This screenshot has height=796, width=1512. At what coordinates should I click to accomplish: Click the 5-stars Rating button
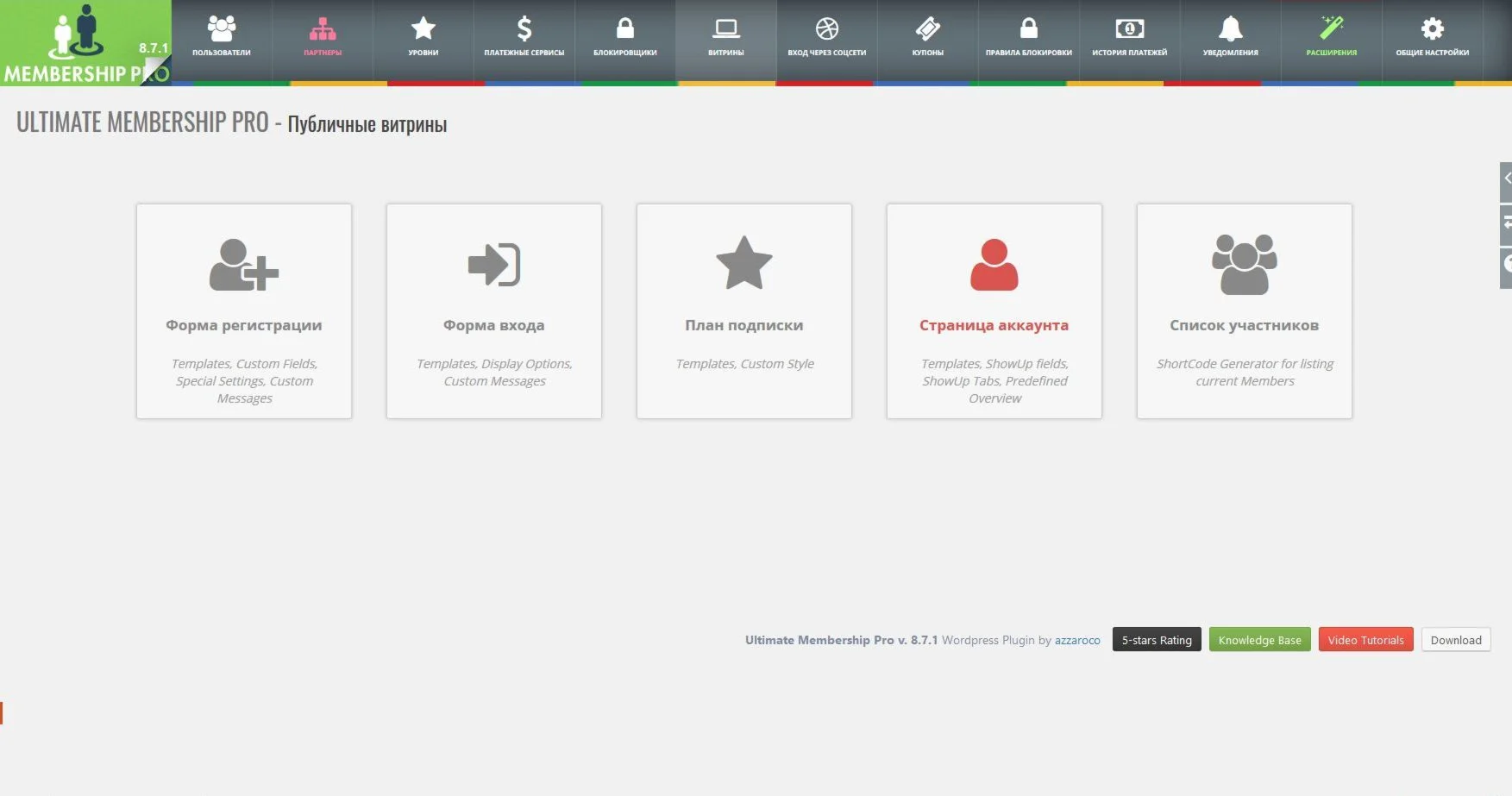tap(1157, 640)
